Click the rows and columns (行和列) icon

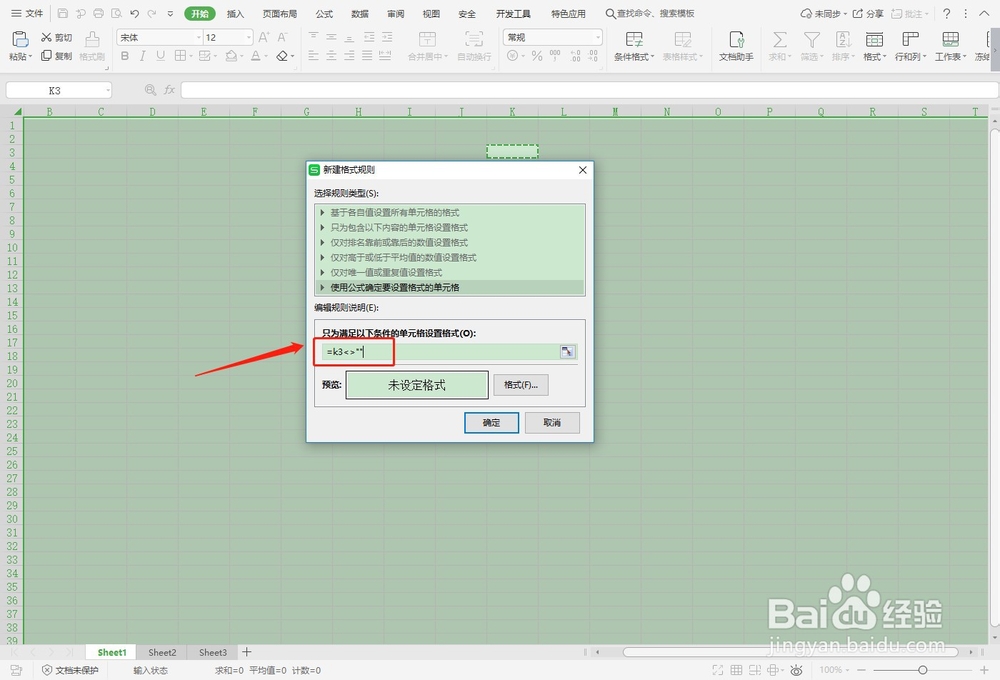[x=910, y=40]
